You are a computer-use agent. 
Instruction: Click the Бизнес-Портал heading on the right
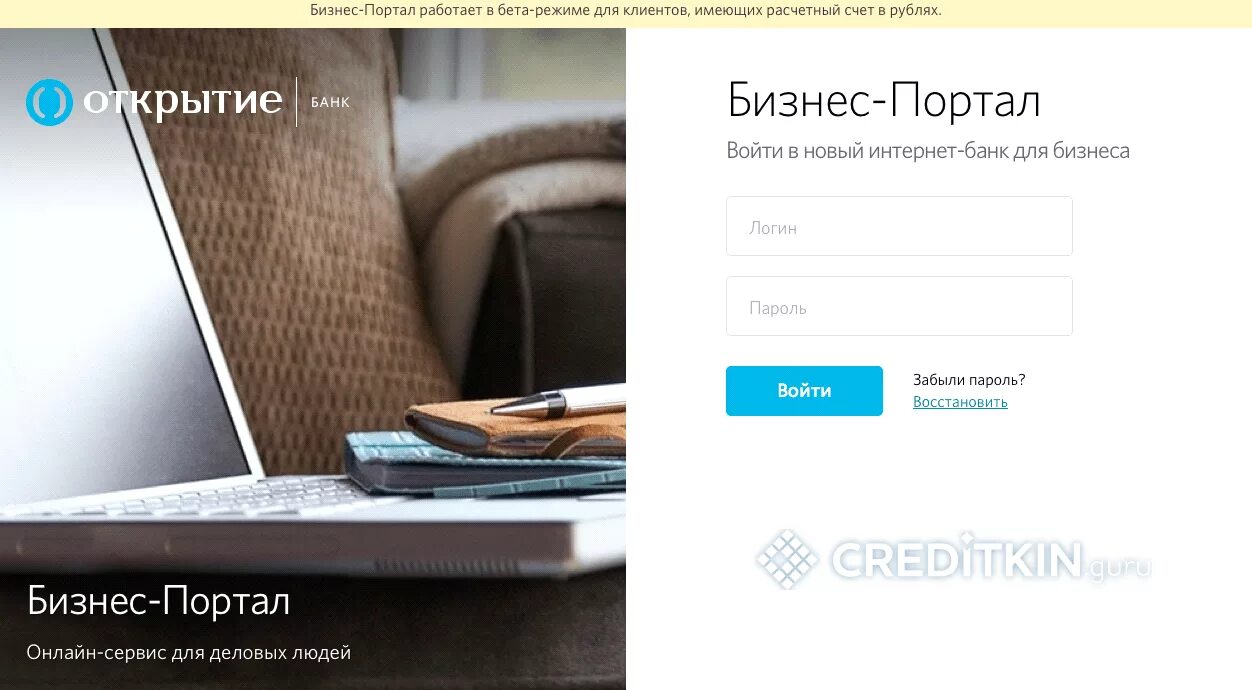(883, 101)
